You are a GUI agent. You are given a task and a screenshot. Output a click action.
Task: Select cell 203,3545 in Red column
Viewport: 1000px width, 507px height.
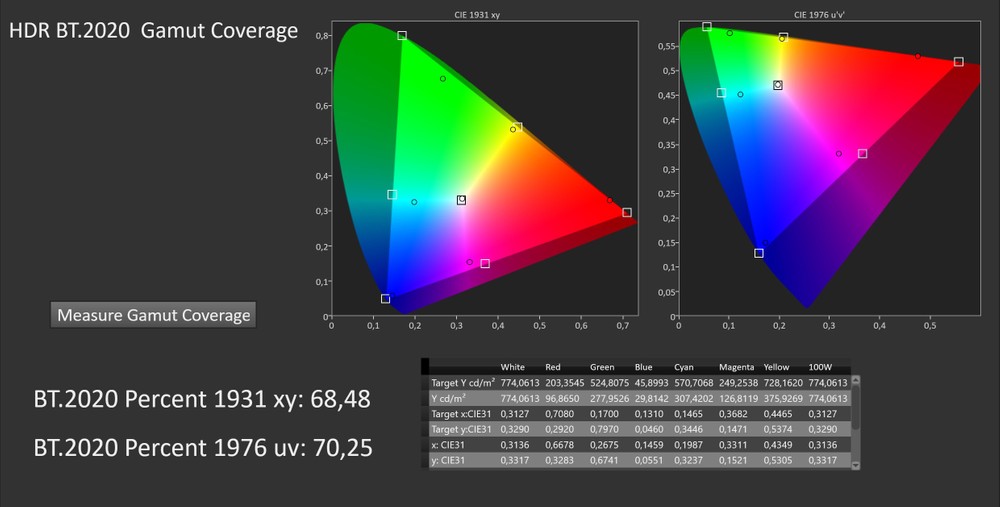click(x=564, y=383)
